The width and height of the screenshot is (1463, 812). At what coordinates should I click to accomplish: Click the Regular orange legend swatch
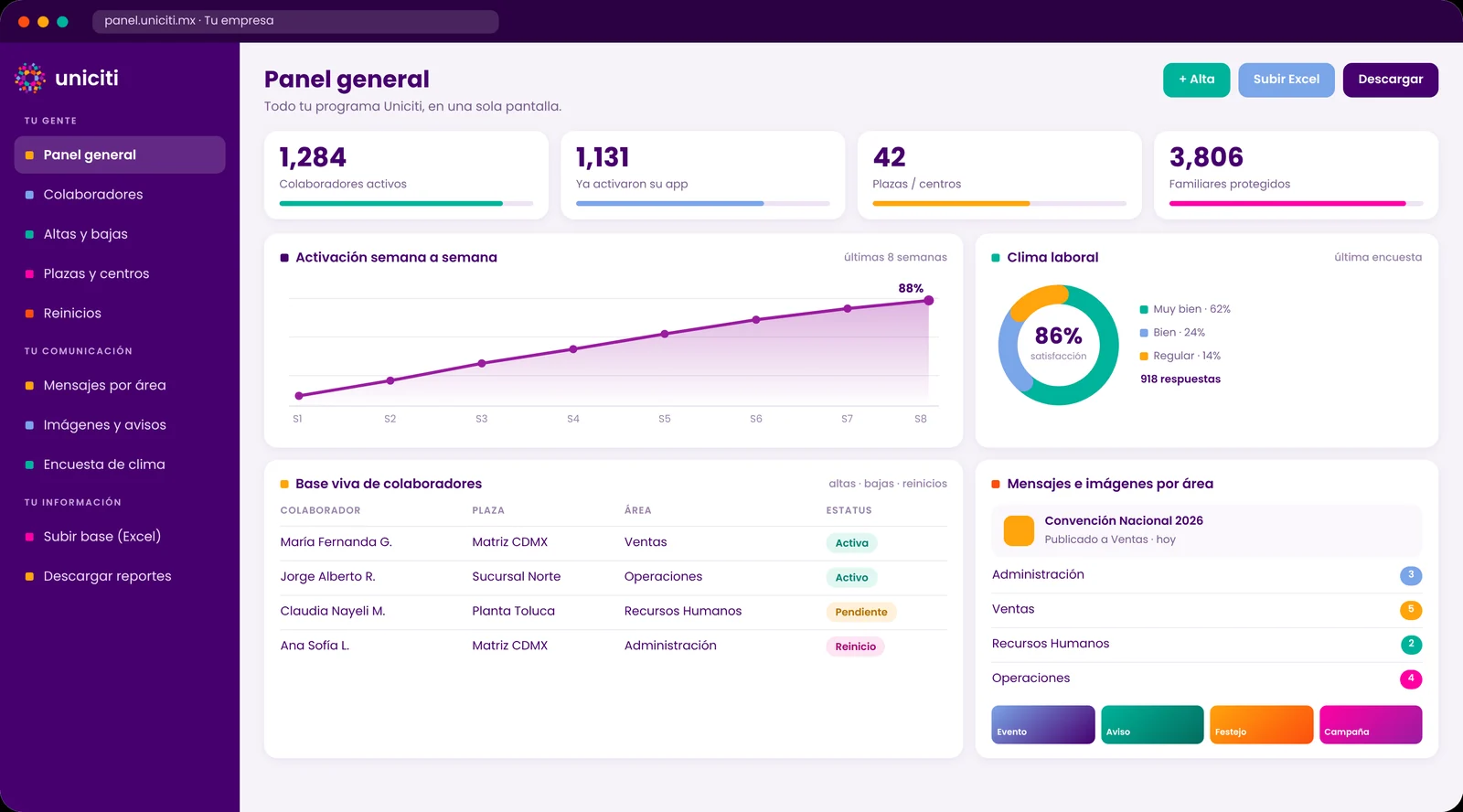click(1144, 357)
